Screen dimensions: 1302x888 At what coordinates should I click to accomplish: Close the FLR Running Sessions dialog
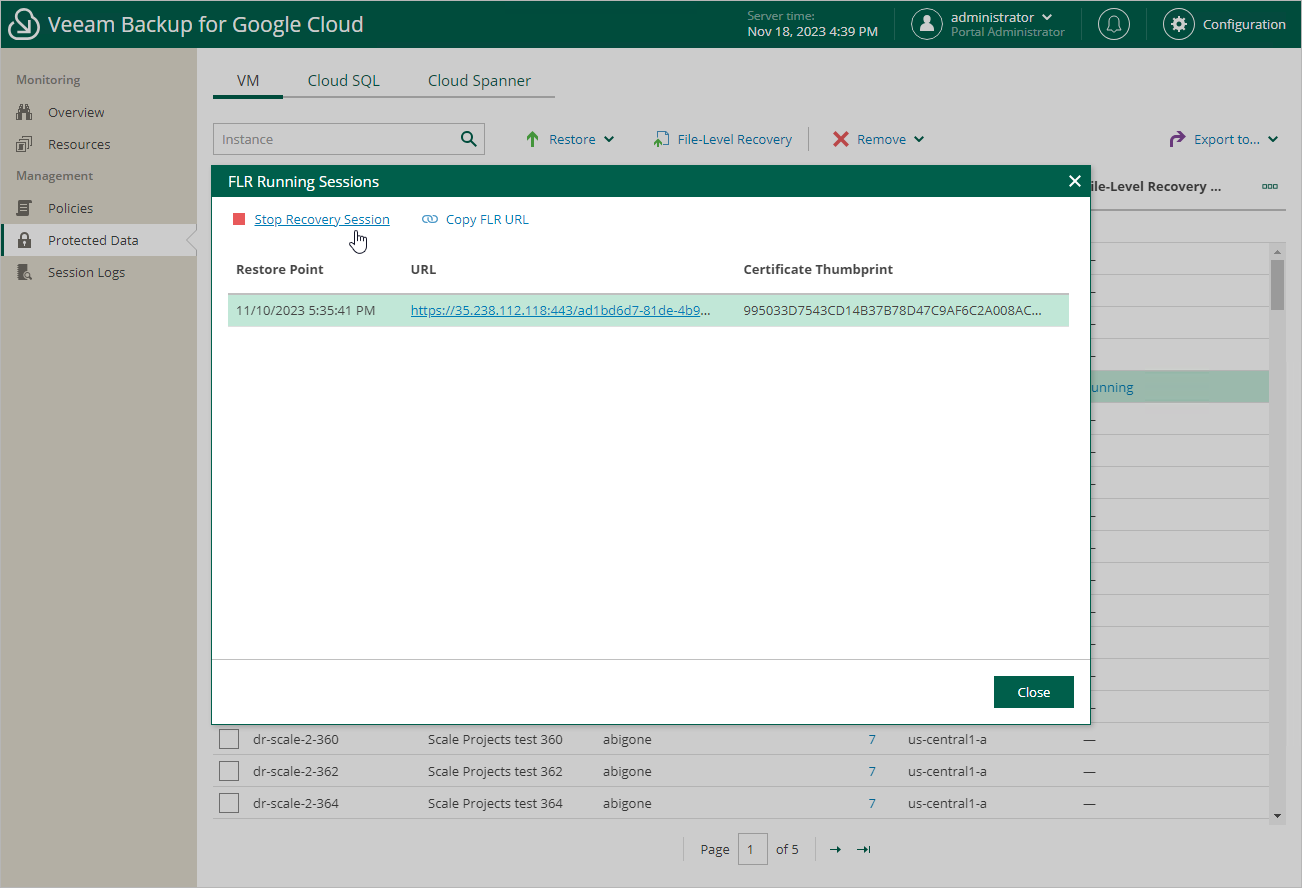tap(1075, 181)
